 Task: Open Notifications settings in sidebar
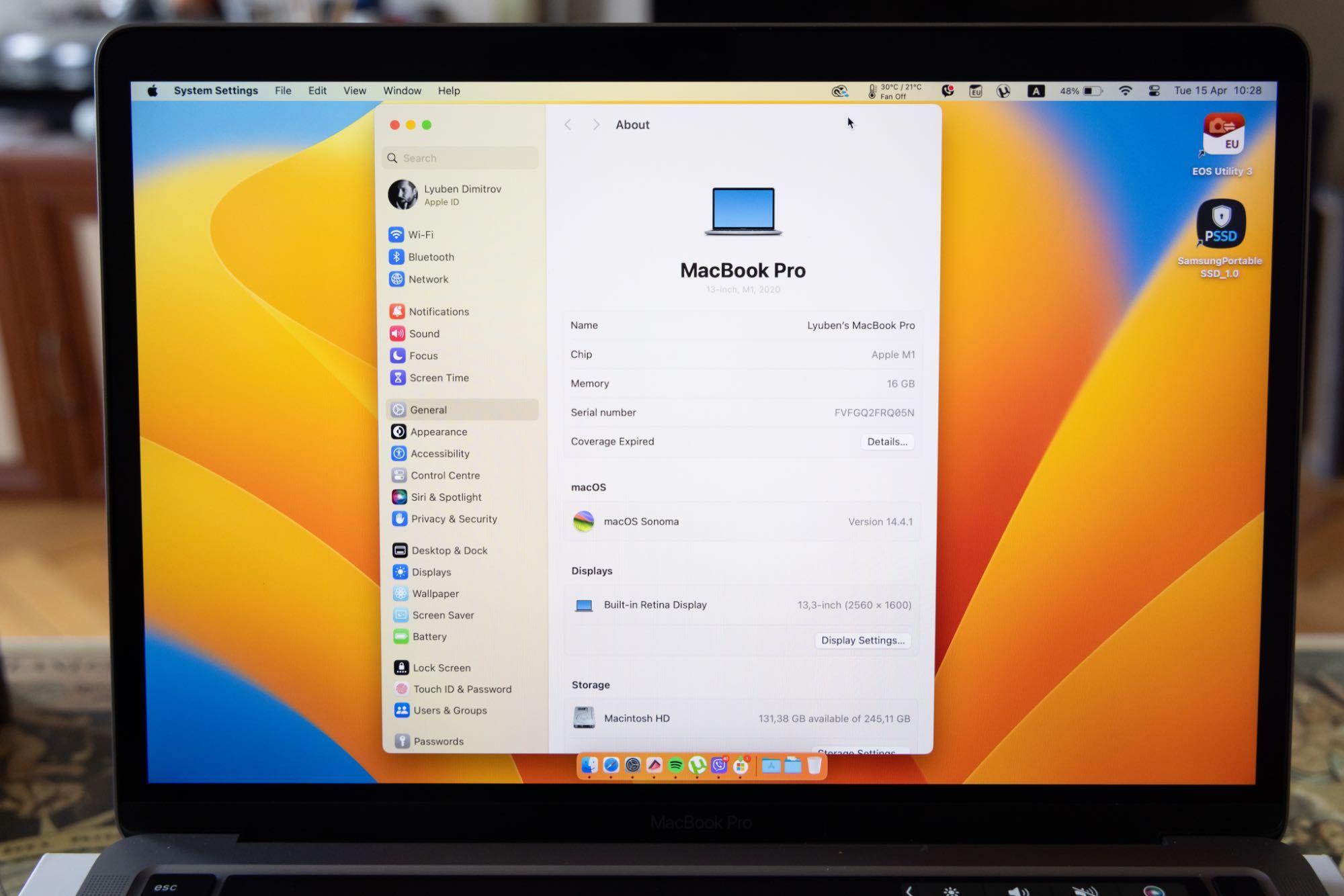[x=429, y=311]
